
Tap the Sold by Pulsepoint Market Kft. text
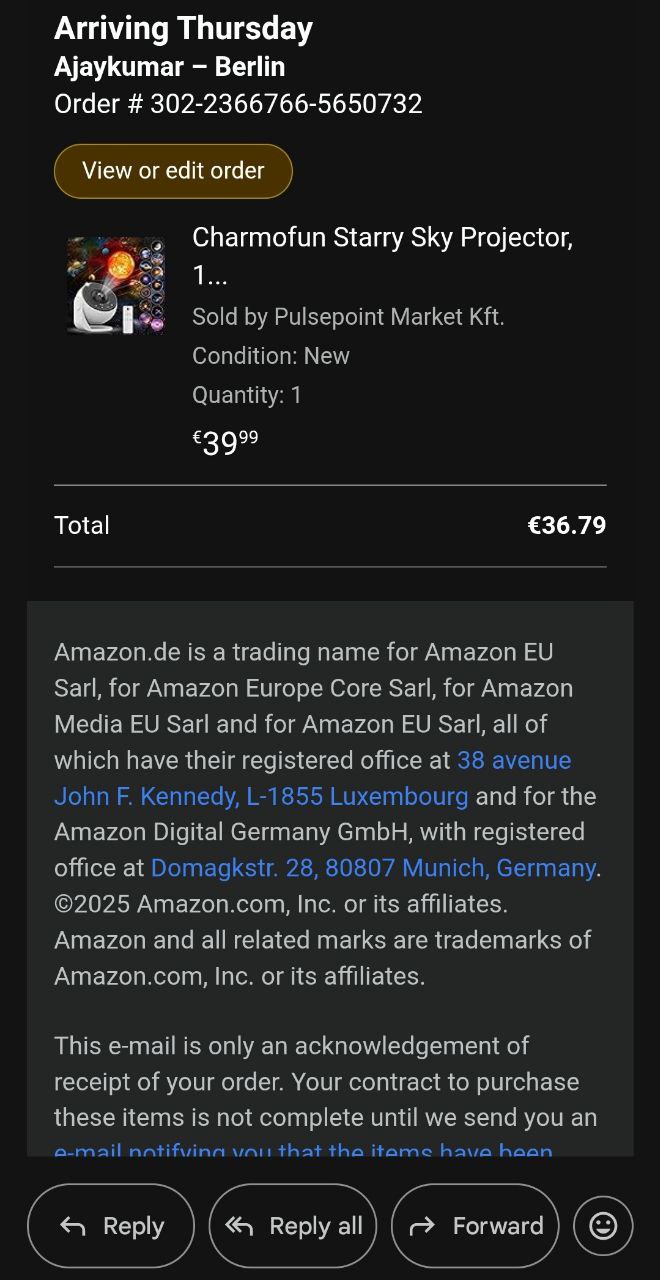click(348, 317)
